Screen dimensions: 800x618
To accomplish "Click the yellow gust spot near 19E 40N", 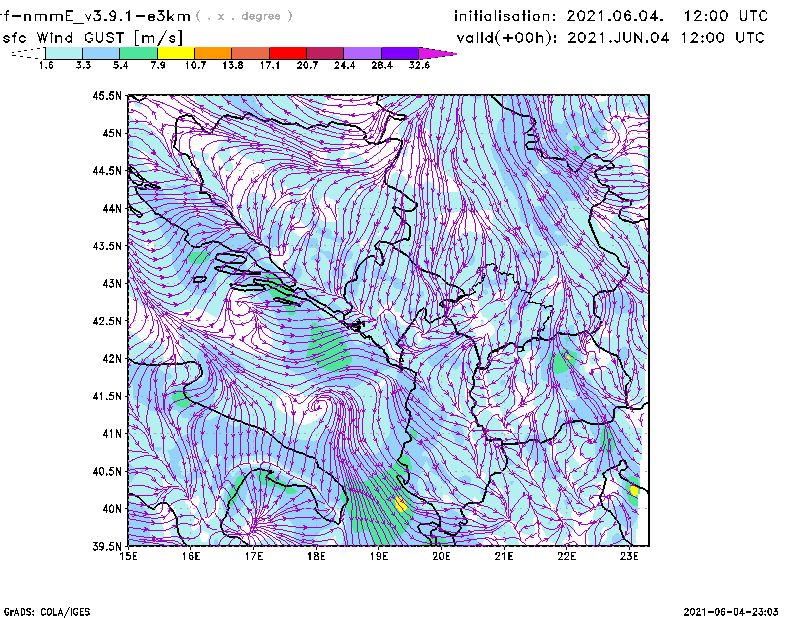I will (x=401, y=505).
